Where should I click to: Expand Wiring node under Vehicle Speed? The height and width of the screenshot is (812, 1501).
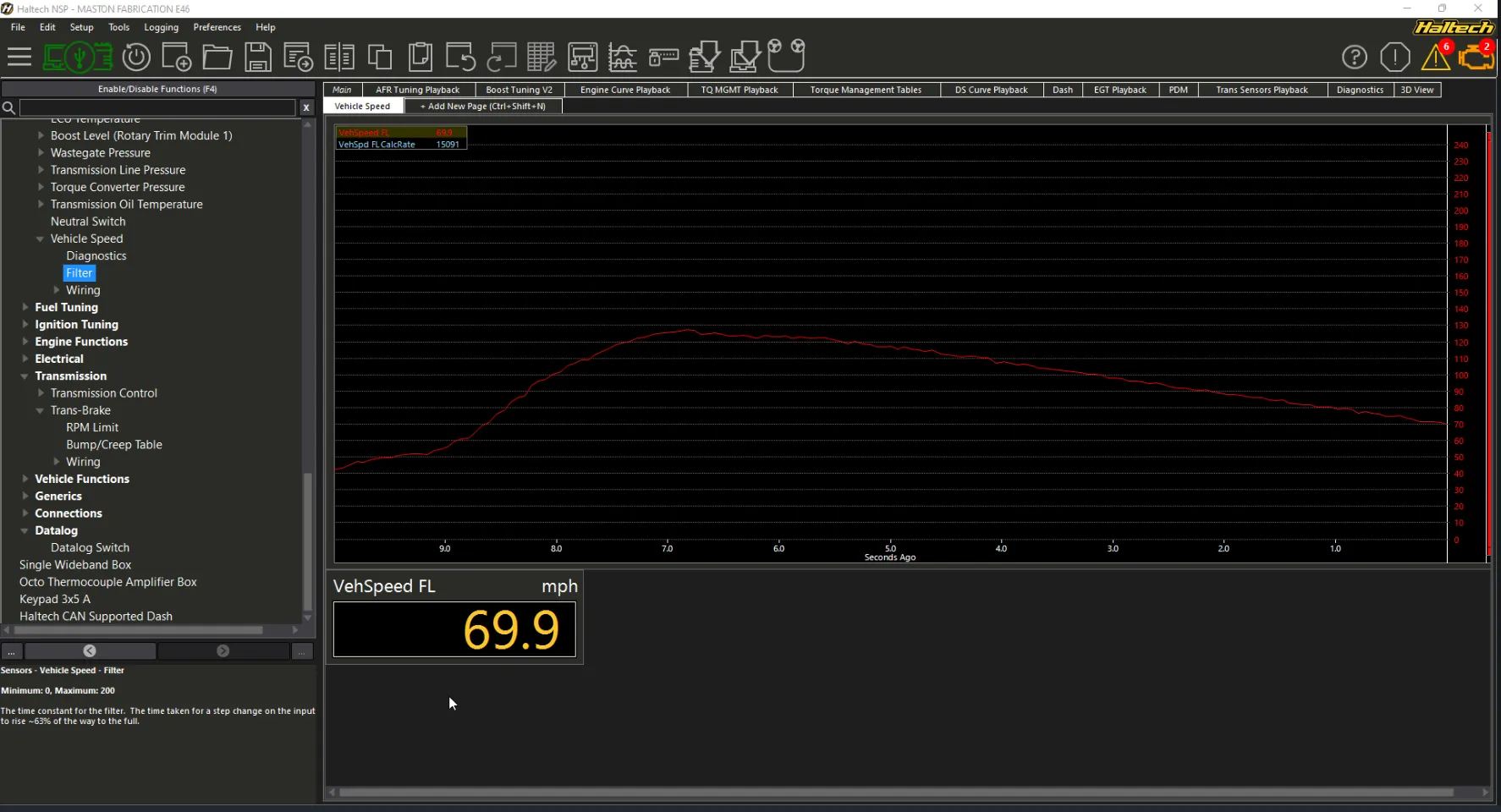(57, 290)
